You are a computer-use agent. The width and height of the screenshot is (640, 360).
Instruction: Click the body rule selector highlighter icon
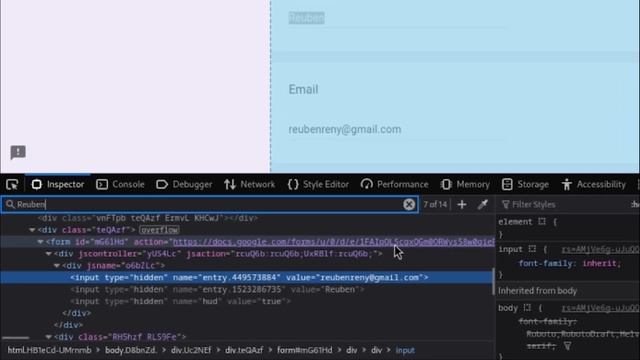pyautogui.click(x=527, y=307)
